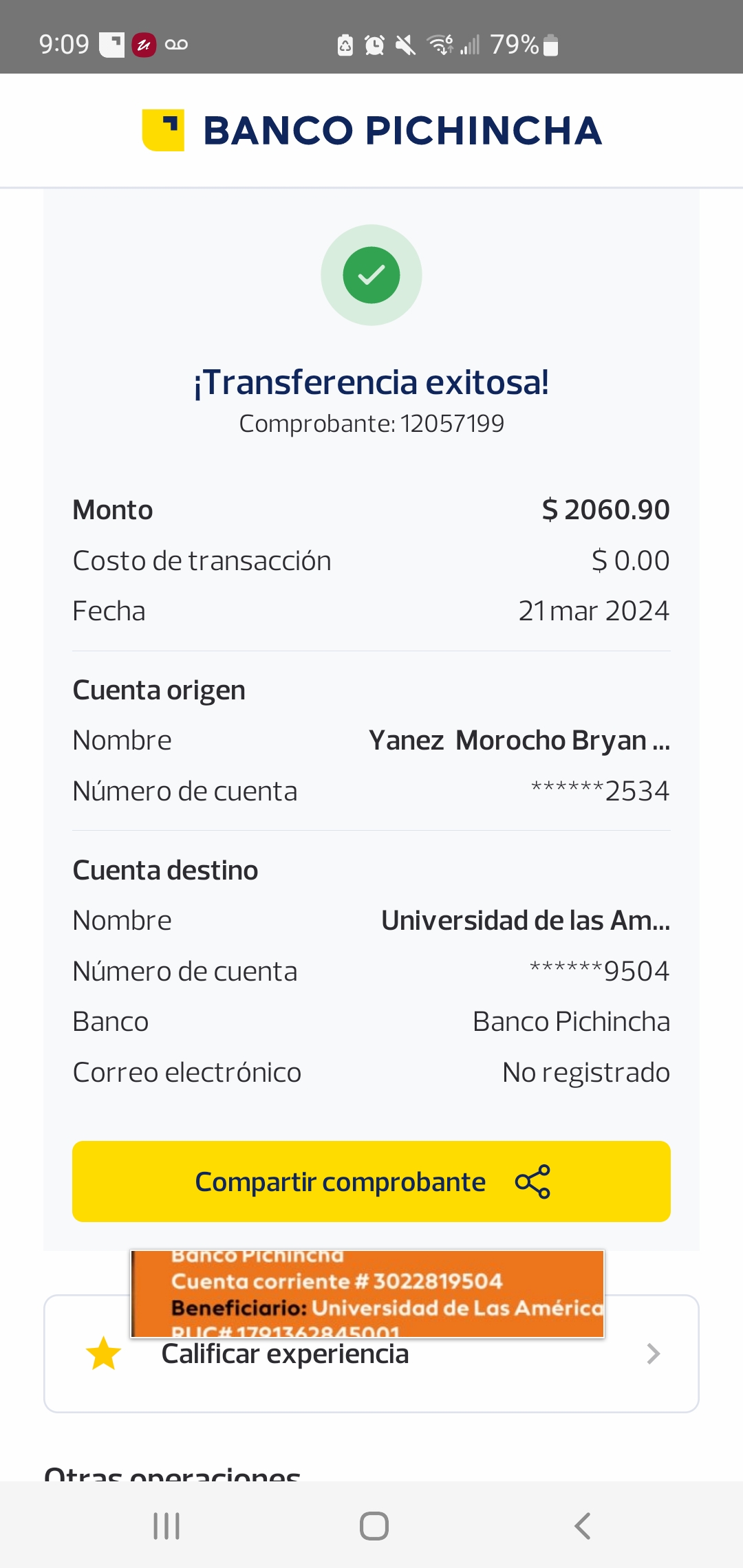Tap the muted sound status icon
The height and width of the screenshot is (1568, 743).
click(406, 45)
